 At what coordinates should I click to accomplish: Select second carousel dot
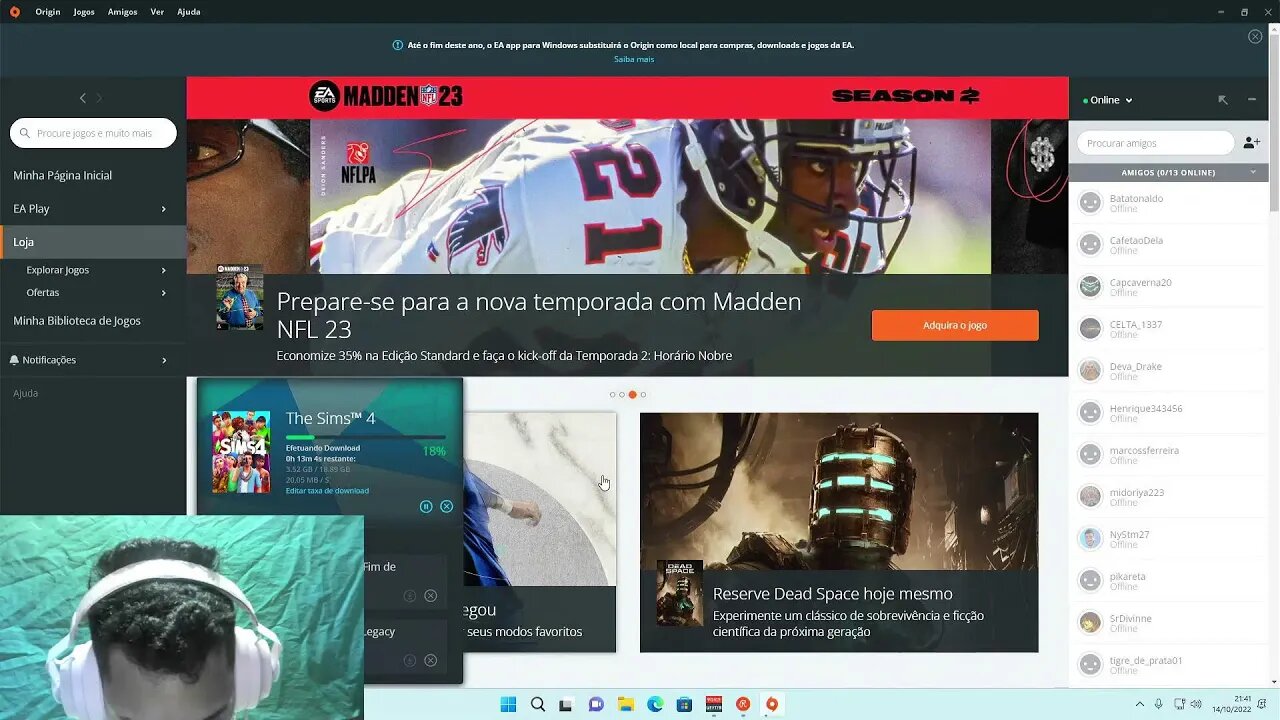click(622, 395)
